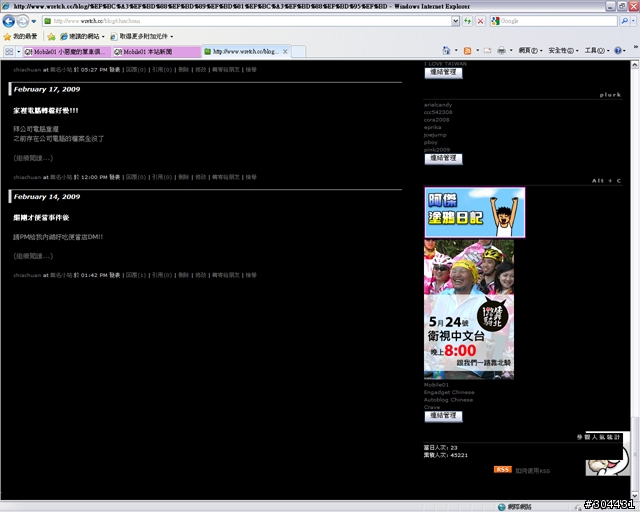Click 刪除 on the 12:00 PM post
Image resolution: width=640 pixels, height=512 pixels.
[x=184, y=177]
